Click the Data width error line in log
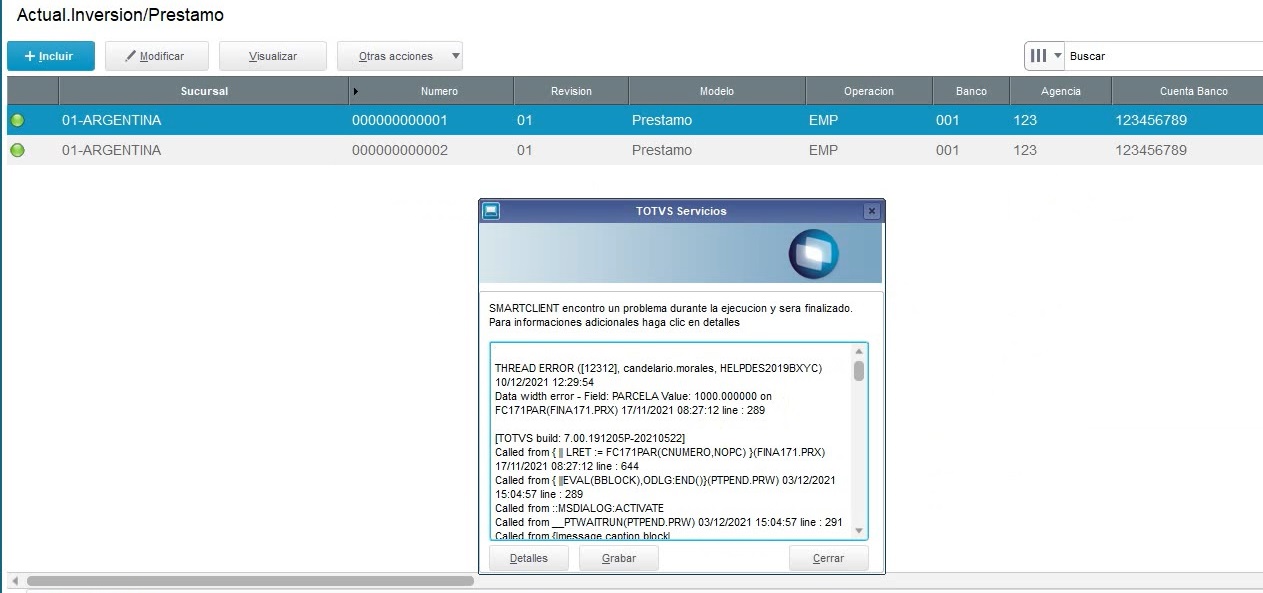Image resolution: width=1263 pixels, height=593 pixels. point(633,396)
